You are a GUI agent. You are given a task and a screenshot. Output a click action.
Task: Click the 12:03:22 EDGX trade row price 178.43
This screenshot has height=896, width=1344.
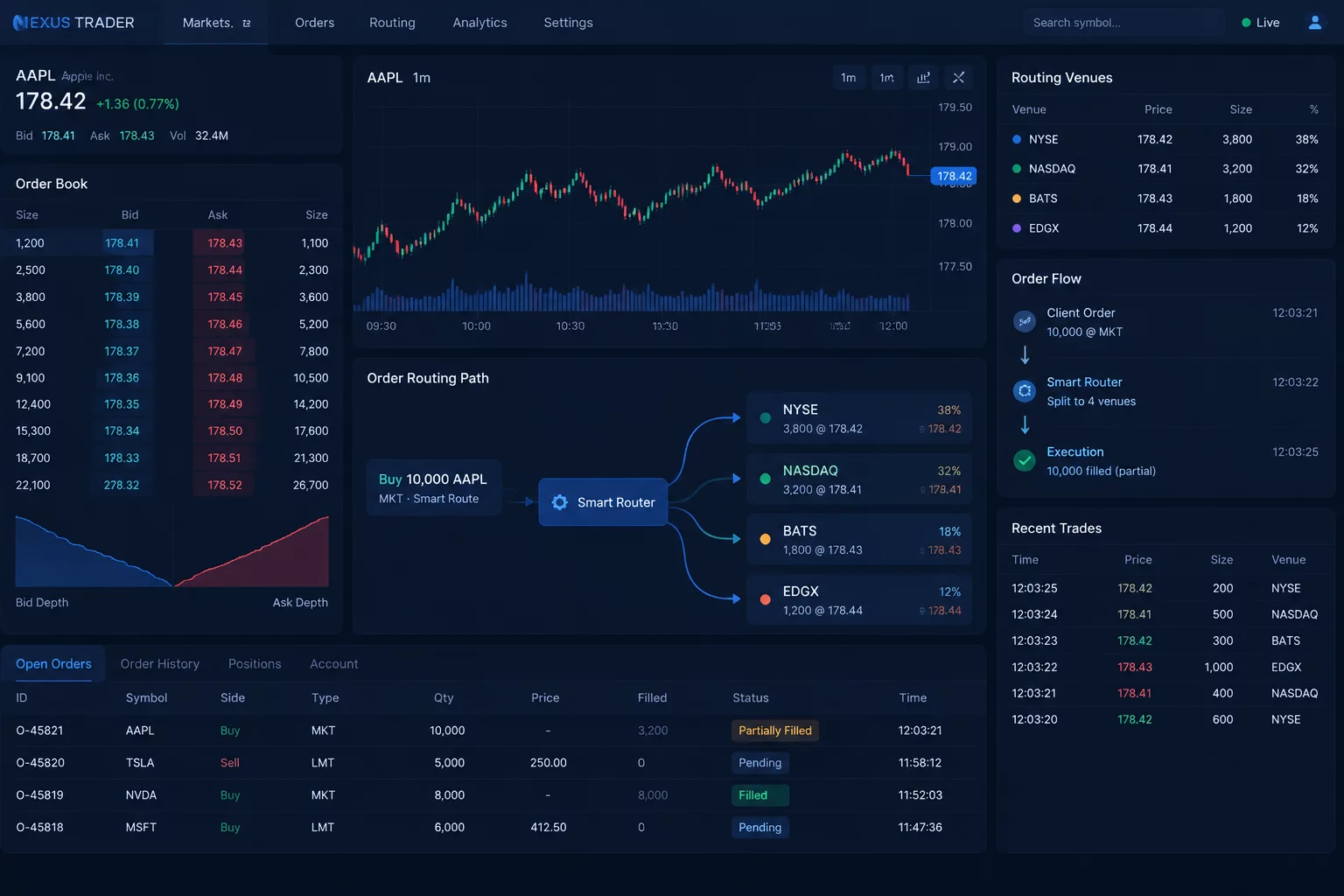coord(1135,667)
